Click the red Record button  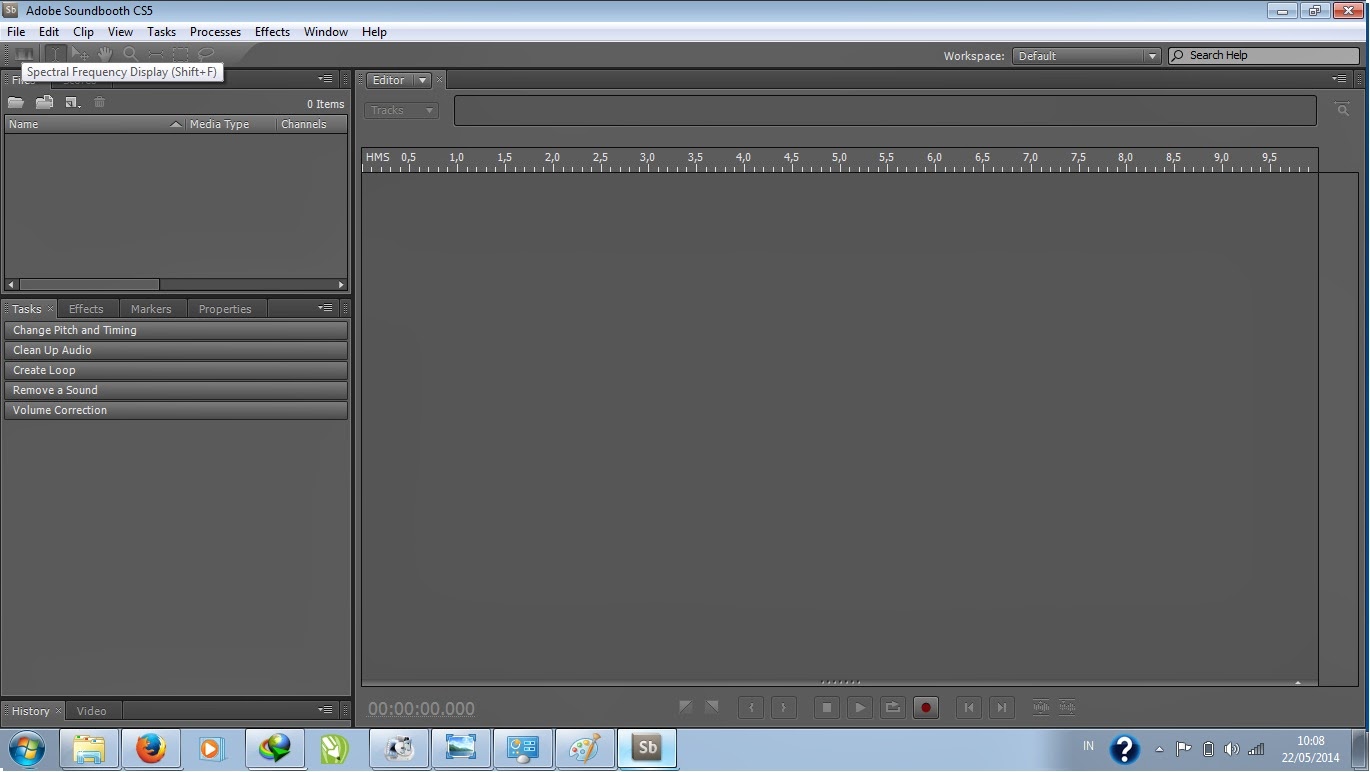(x=926, y=708)
